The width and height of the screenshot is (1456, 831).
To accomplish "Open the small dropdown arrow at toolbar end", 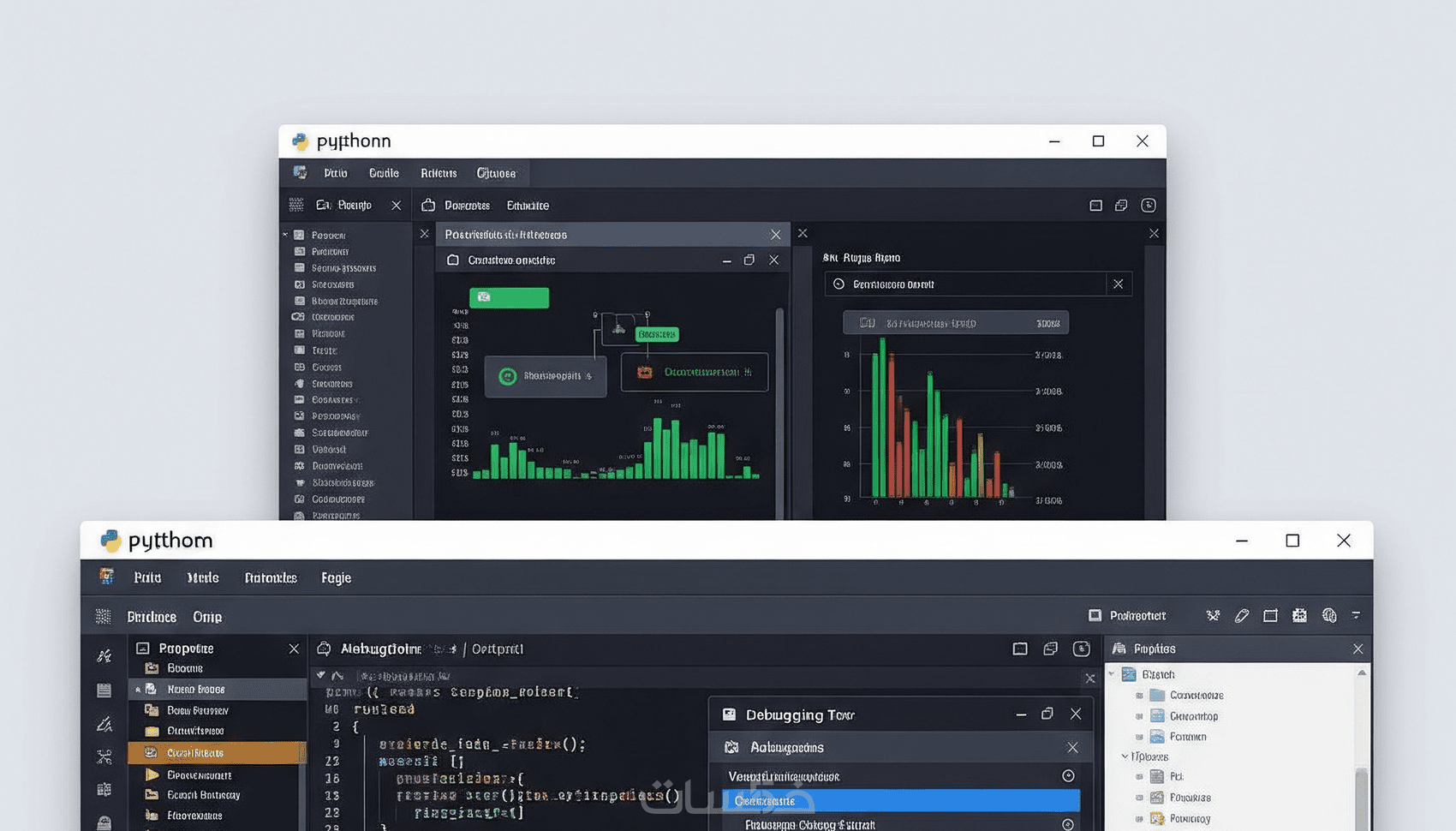I will [x=1356, y=615].
